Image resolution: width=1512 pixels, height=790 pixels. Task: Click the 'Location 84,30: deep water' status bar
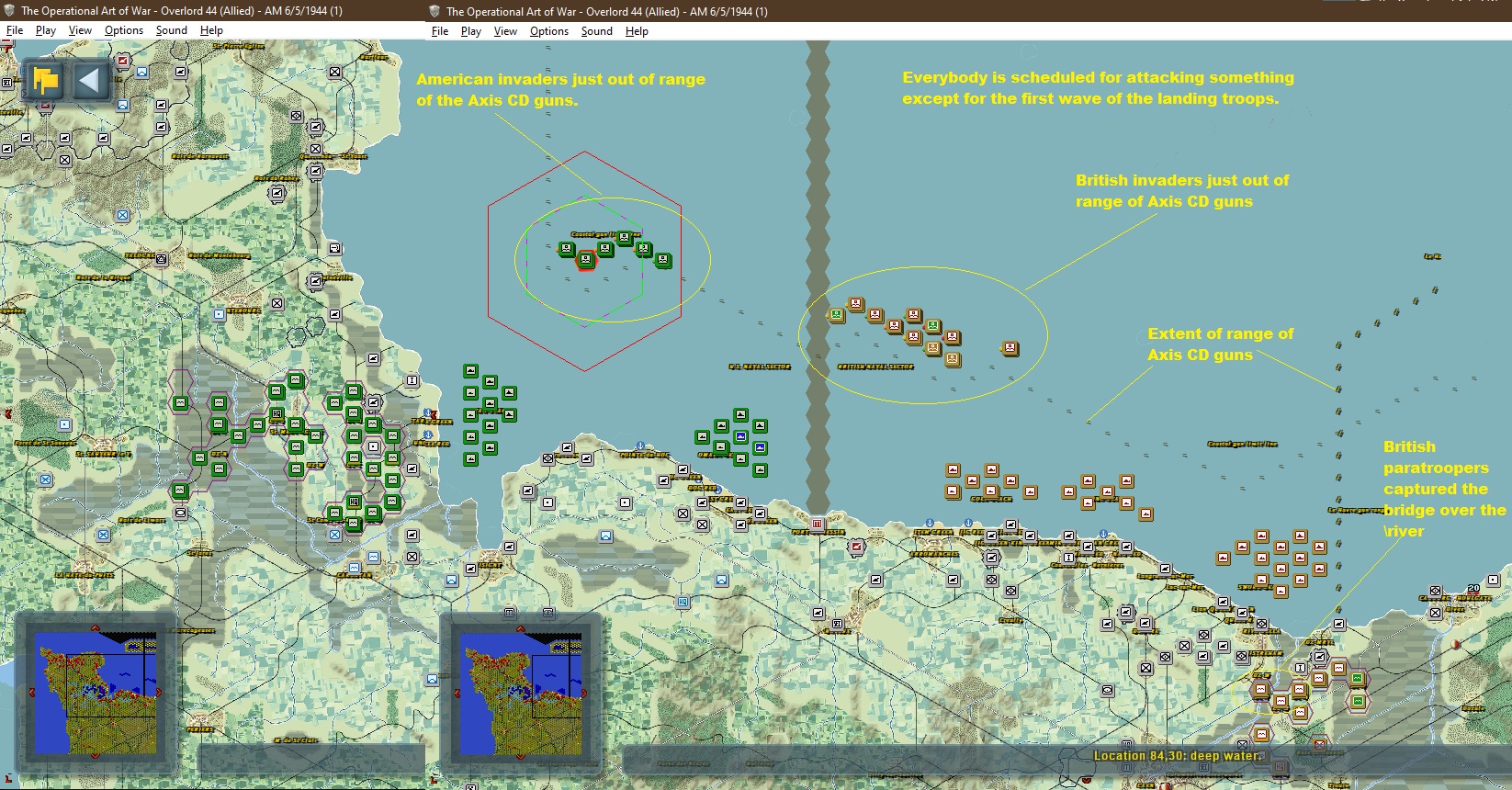tap(1179, 756)
